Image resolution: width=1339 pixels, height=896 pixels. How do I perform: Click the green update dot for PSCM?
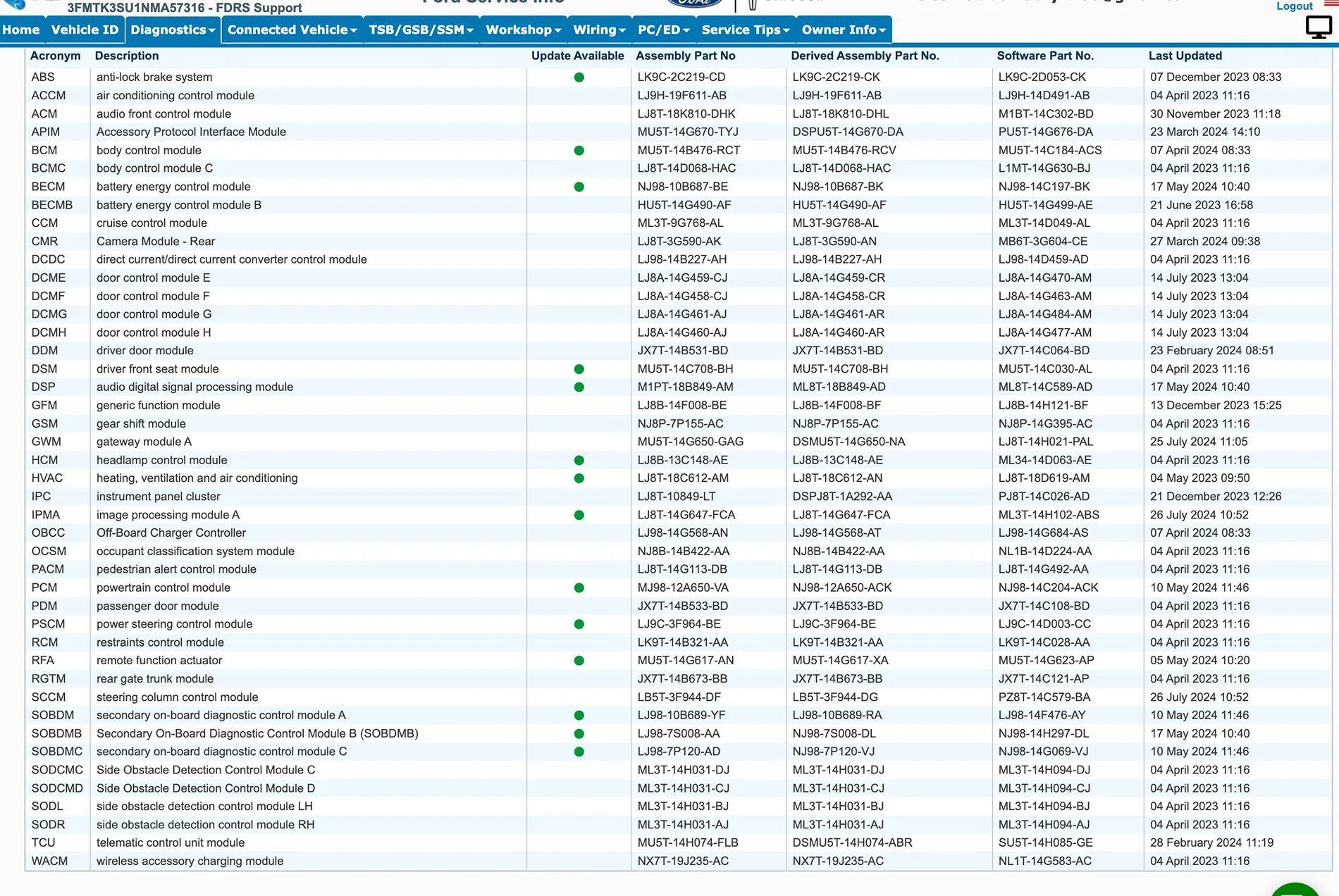click(x=579, y=624)
